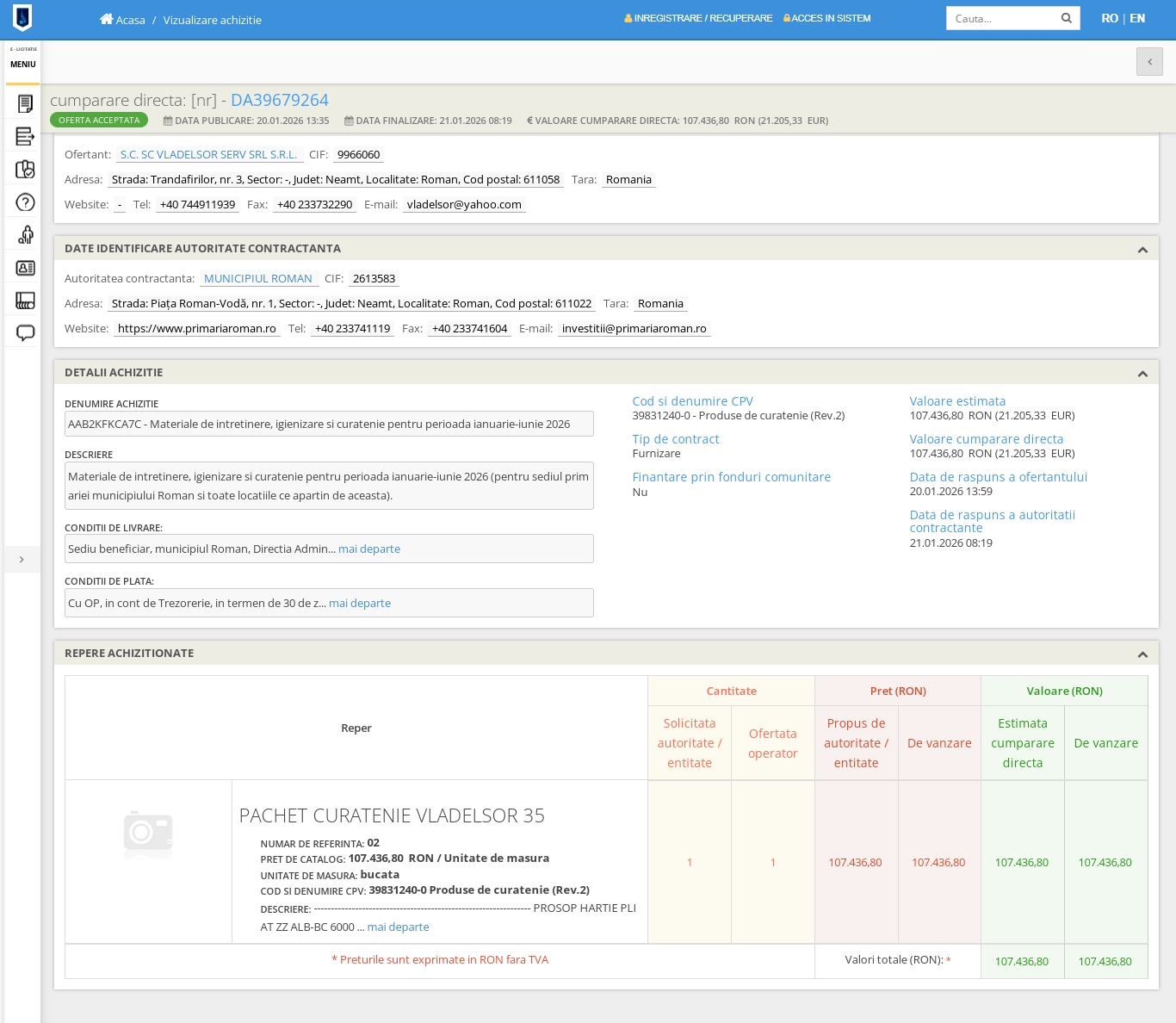
Task: Open the list-with-arrow sidebar icon
Action: pos(25,136)
